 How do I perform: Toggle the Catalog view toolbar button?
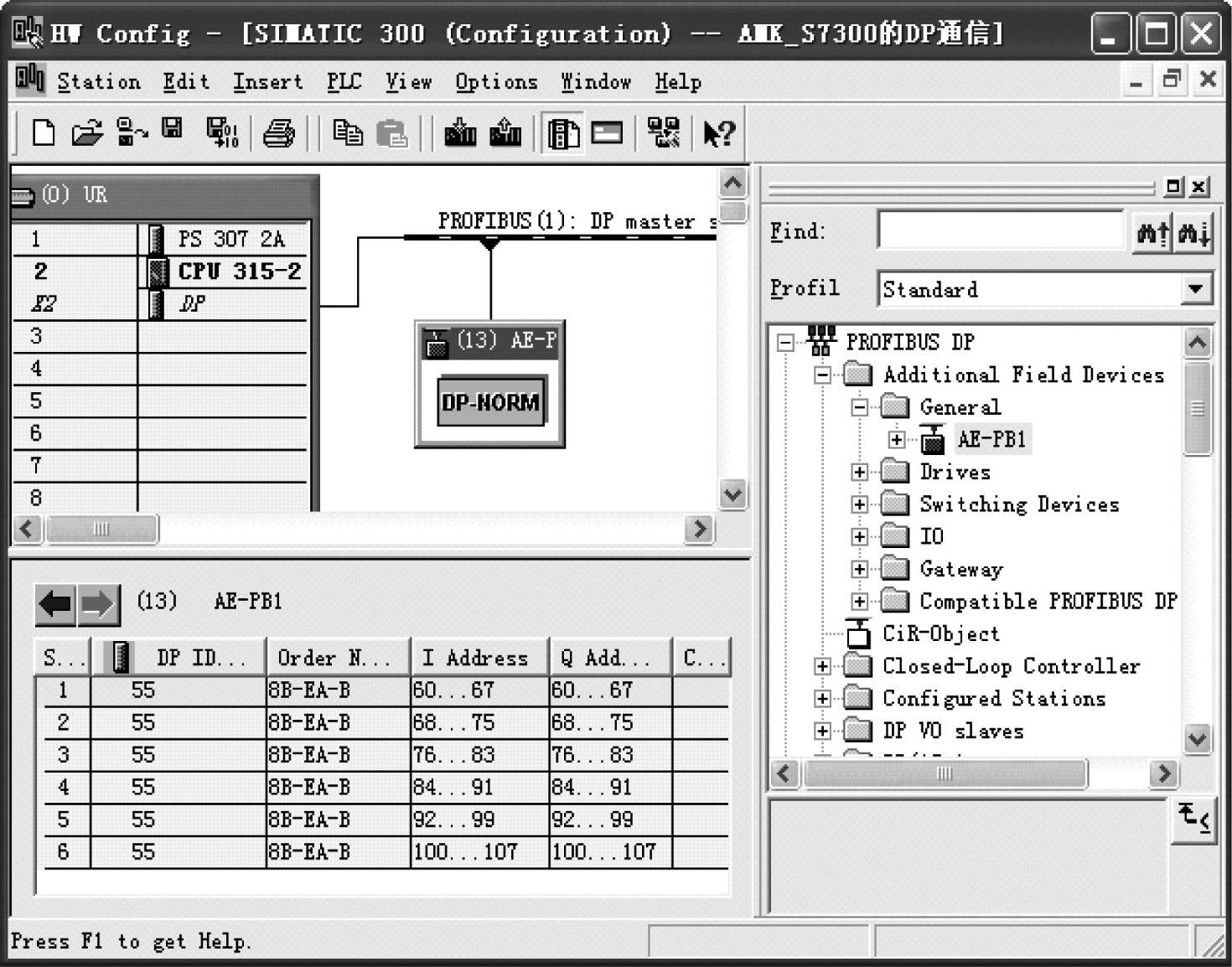(562, 133)
